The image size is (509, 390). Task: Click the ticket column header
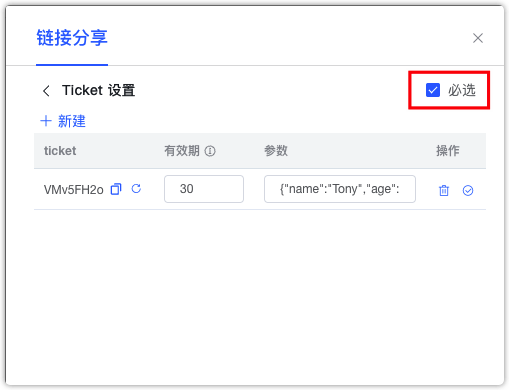coord(60,151)
